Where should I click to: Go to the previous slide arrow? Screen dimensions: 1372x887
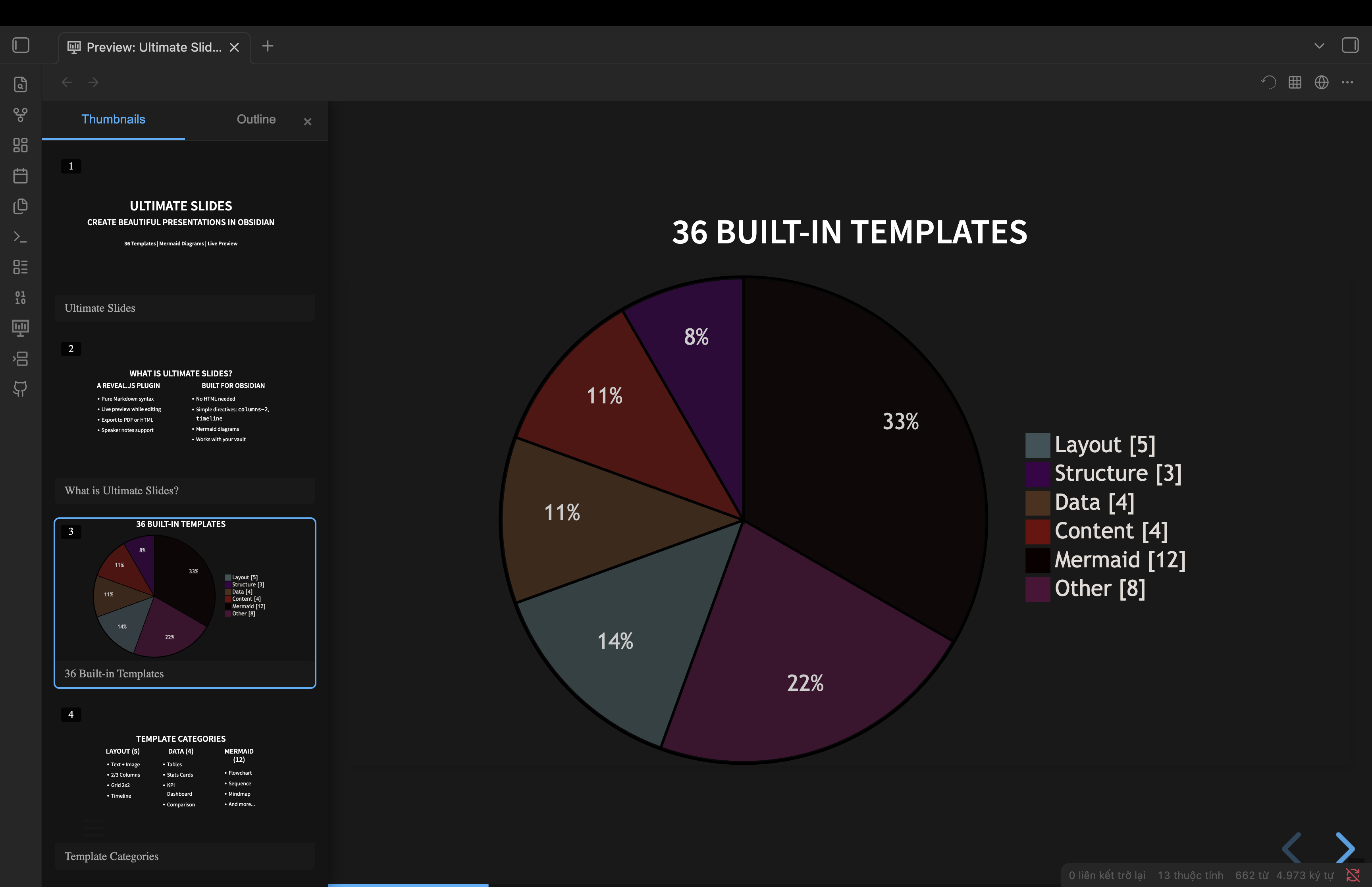tap(1292, 848)
